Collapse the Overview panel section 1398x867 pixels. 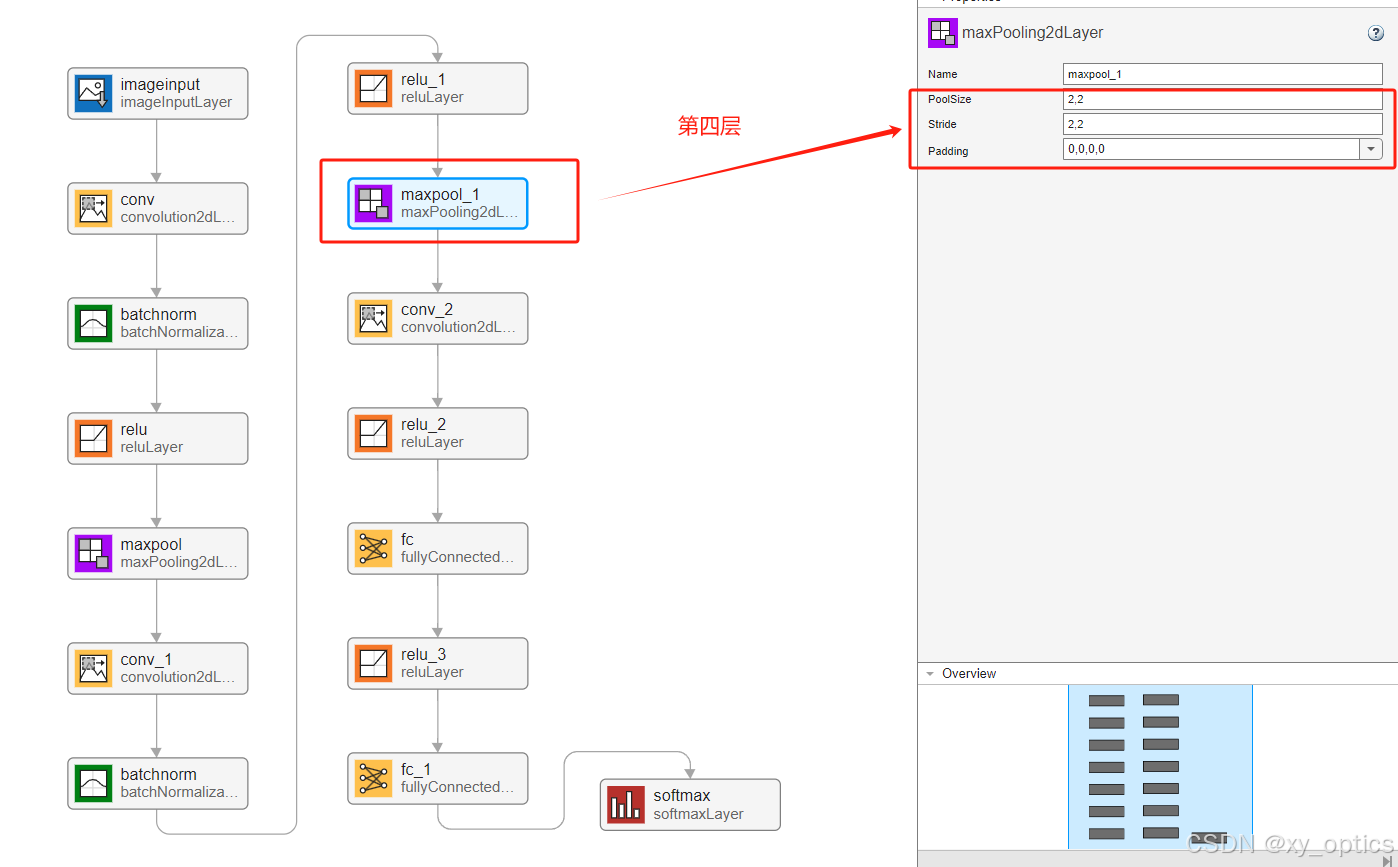click(x=930, y=674)
